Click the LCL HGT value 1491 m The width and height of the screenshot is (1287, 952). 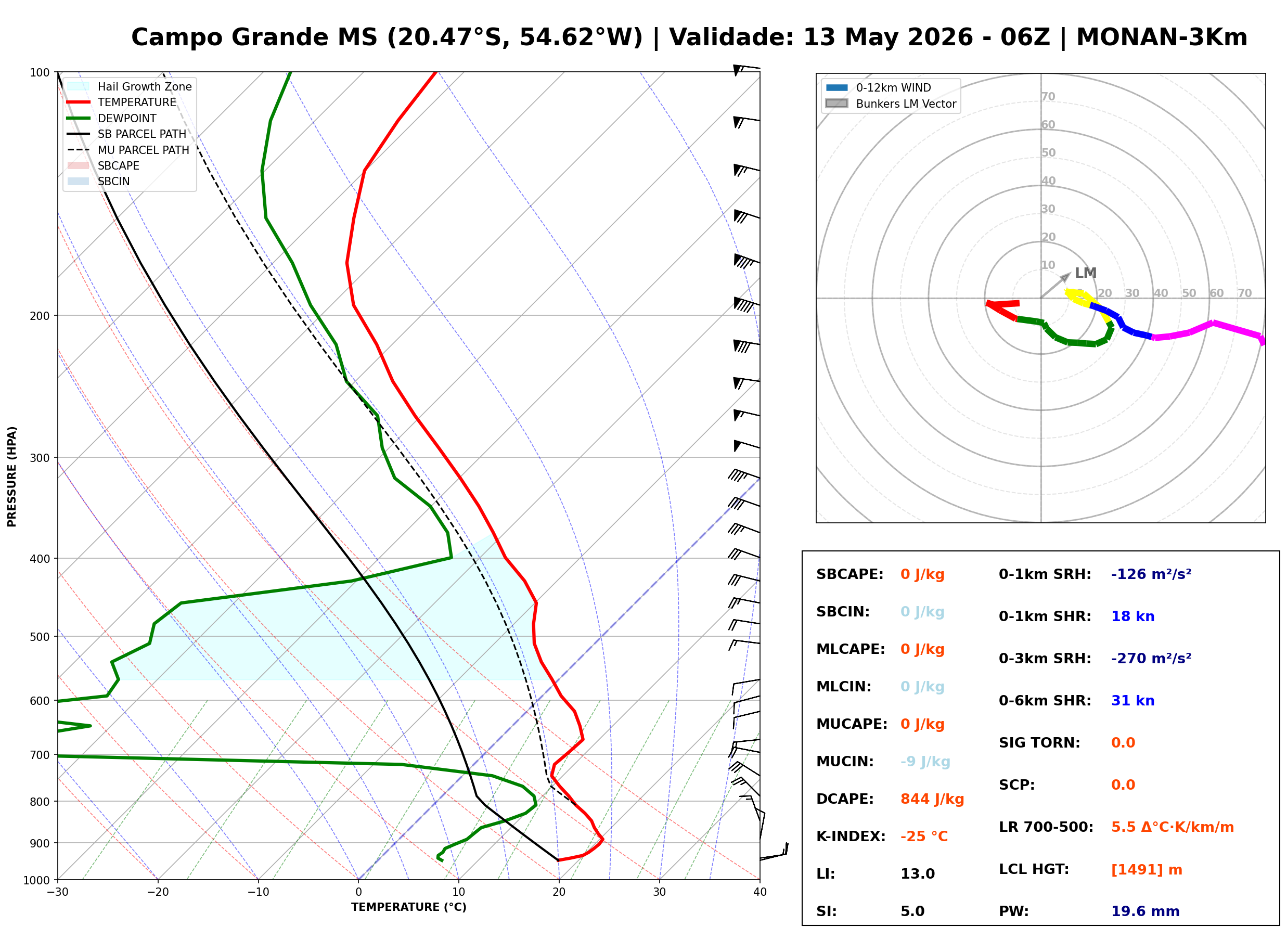pos(1147,870)
